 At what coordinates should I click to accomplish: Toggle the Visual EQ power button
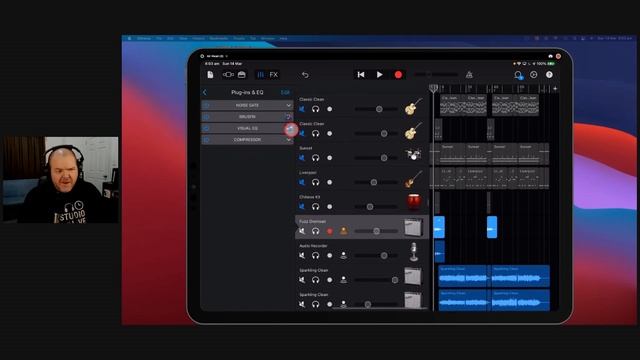[x=206, y=128]
